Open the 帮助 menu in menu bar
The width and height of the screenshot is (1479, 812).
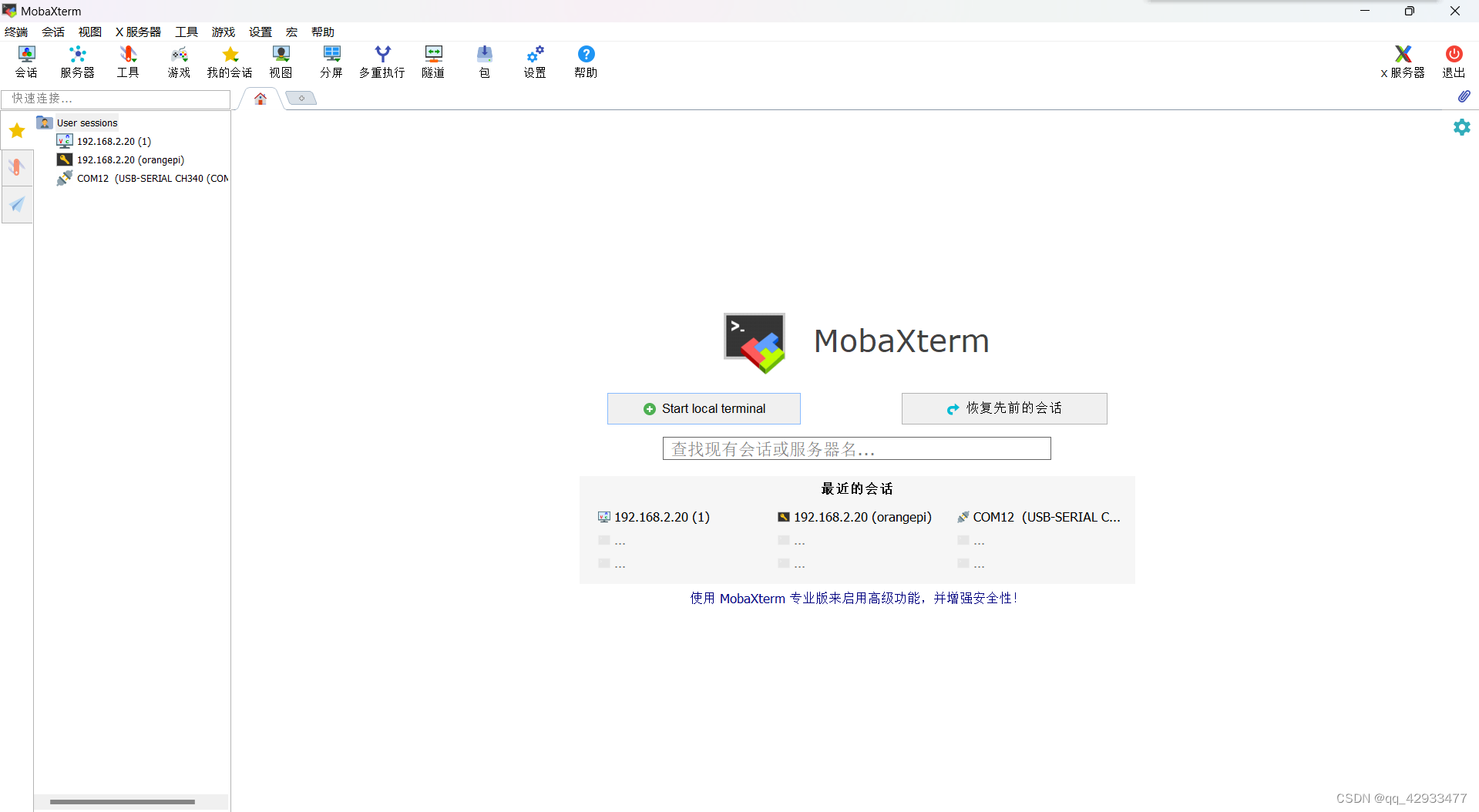(x=323, y=32)
